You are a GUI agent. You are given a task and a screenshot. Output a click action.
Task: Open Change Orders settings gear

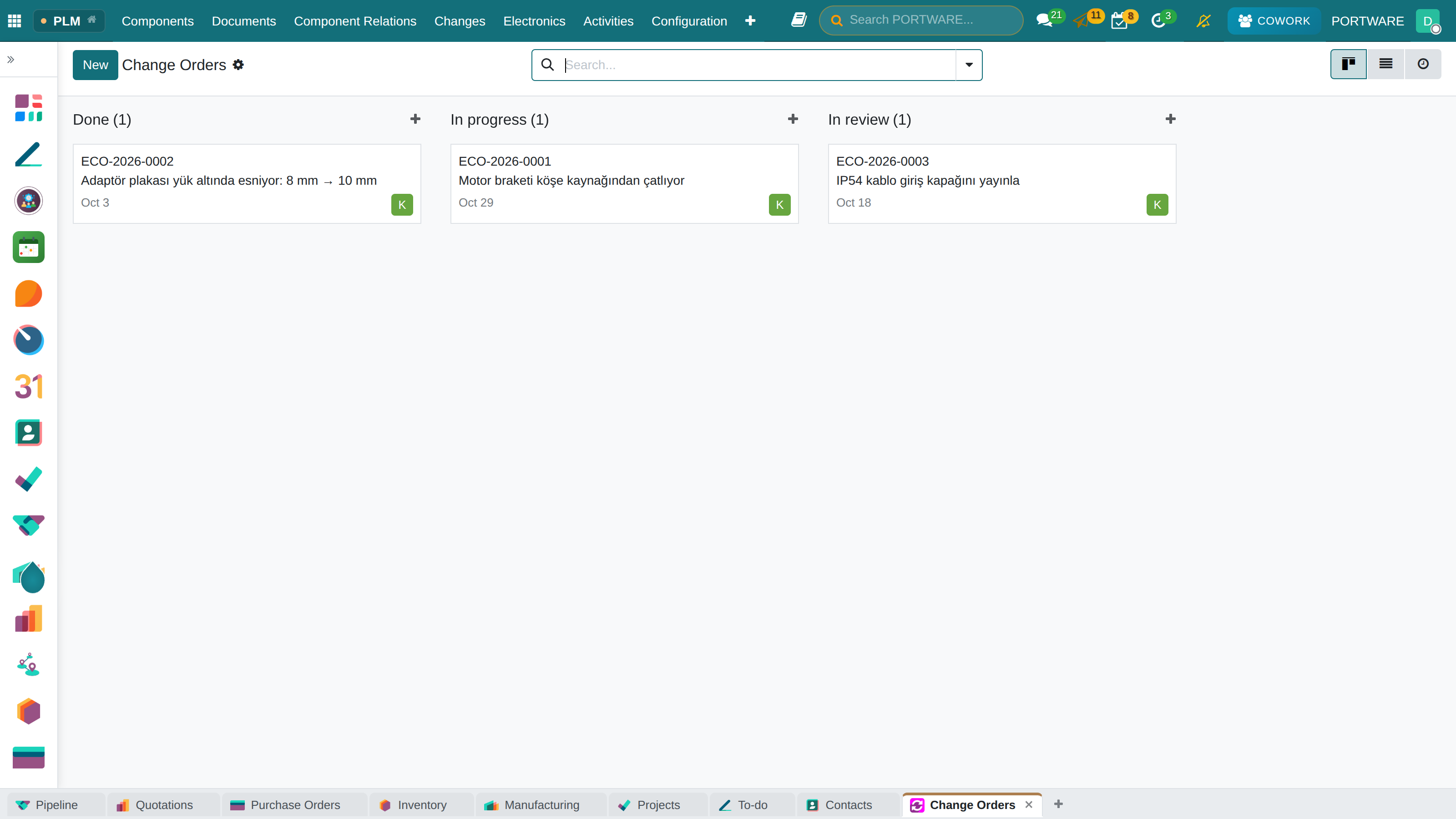coord(238,65)
